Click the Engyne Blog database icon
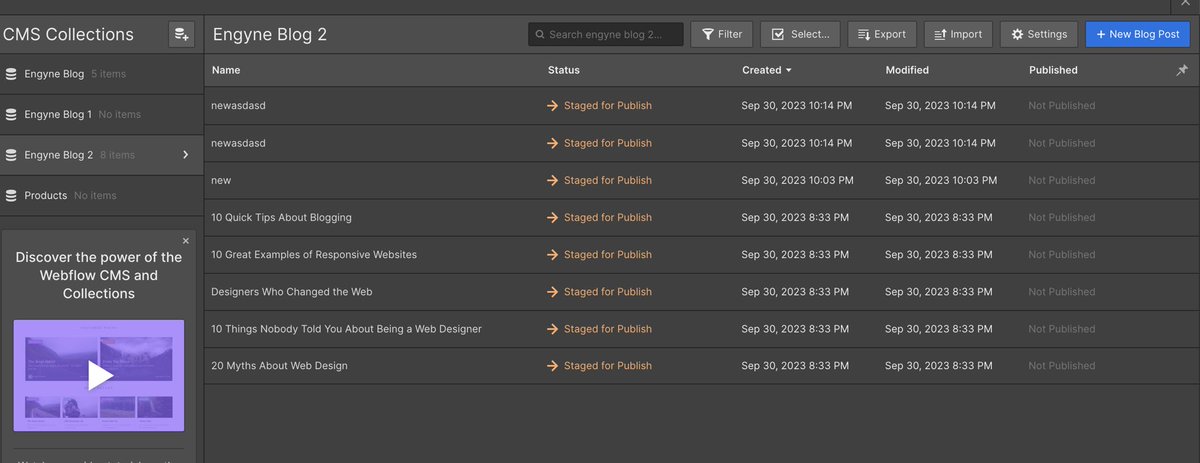The image size is (1200, 463). pos(11,74)
